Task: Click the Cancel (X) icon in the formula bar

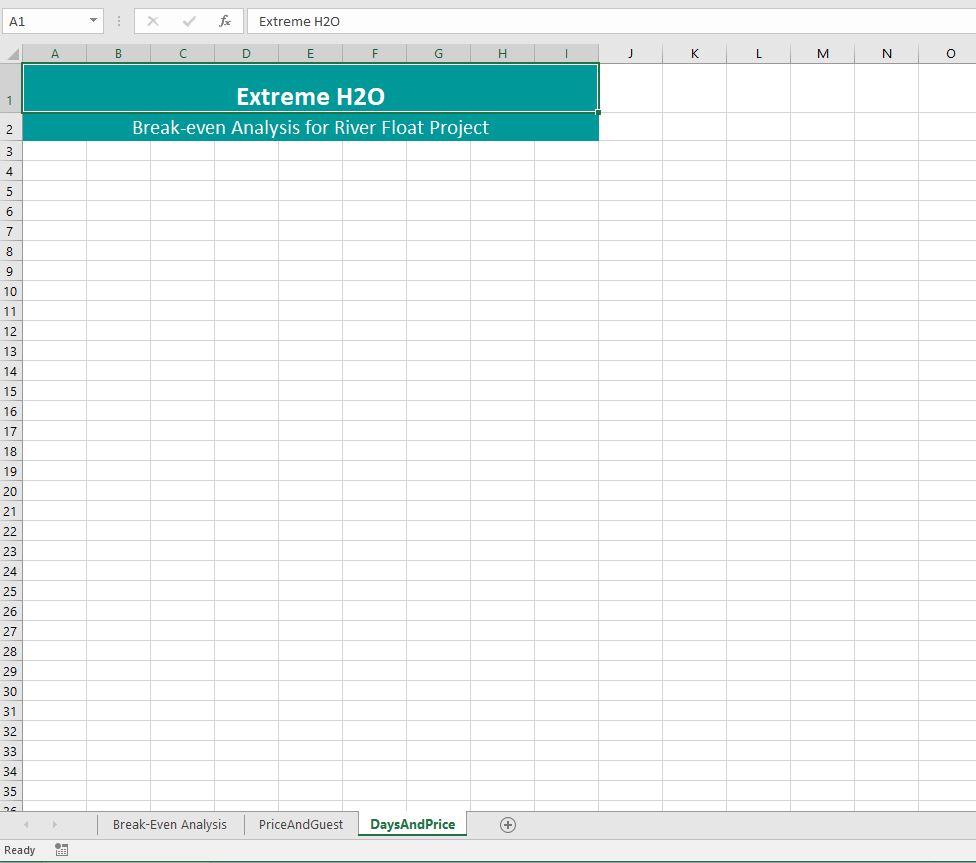Action: click(152, 21)
